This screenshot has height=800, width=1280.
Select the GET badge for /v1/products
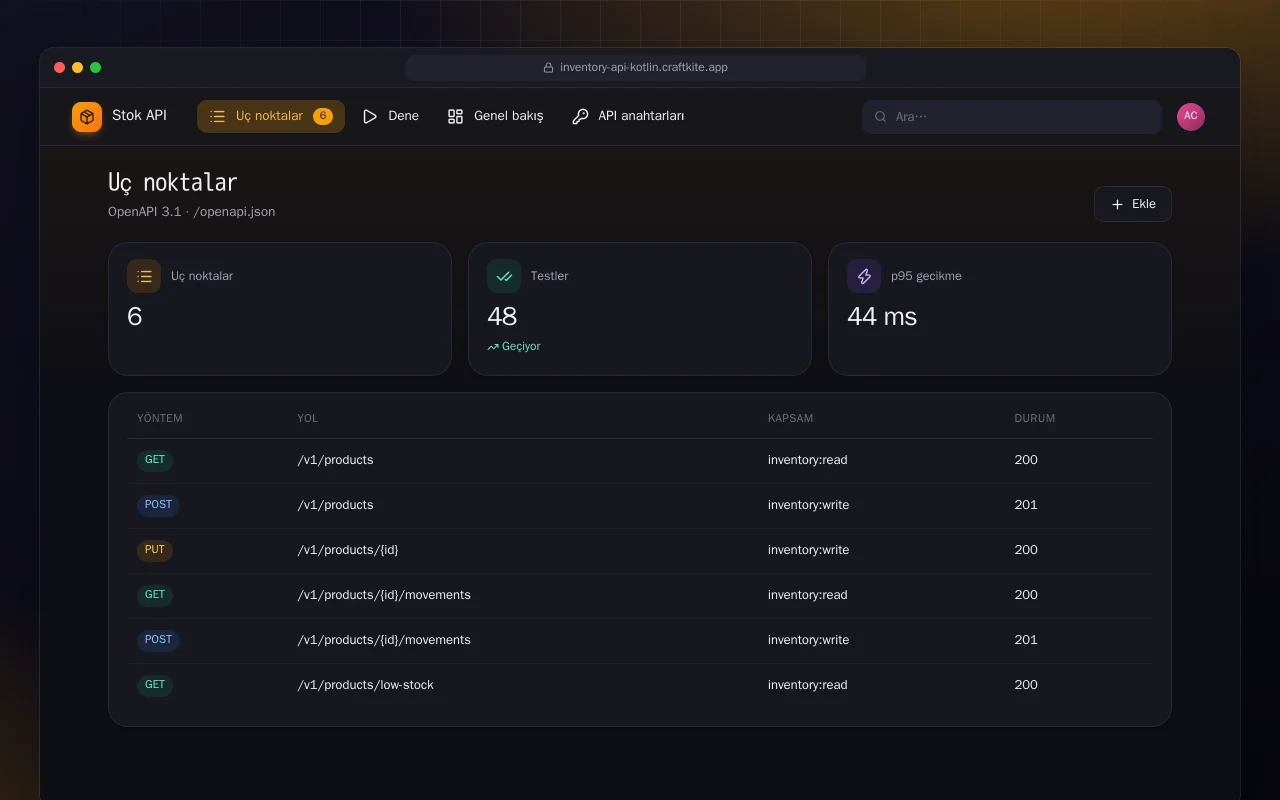[x=155, y=460]
